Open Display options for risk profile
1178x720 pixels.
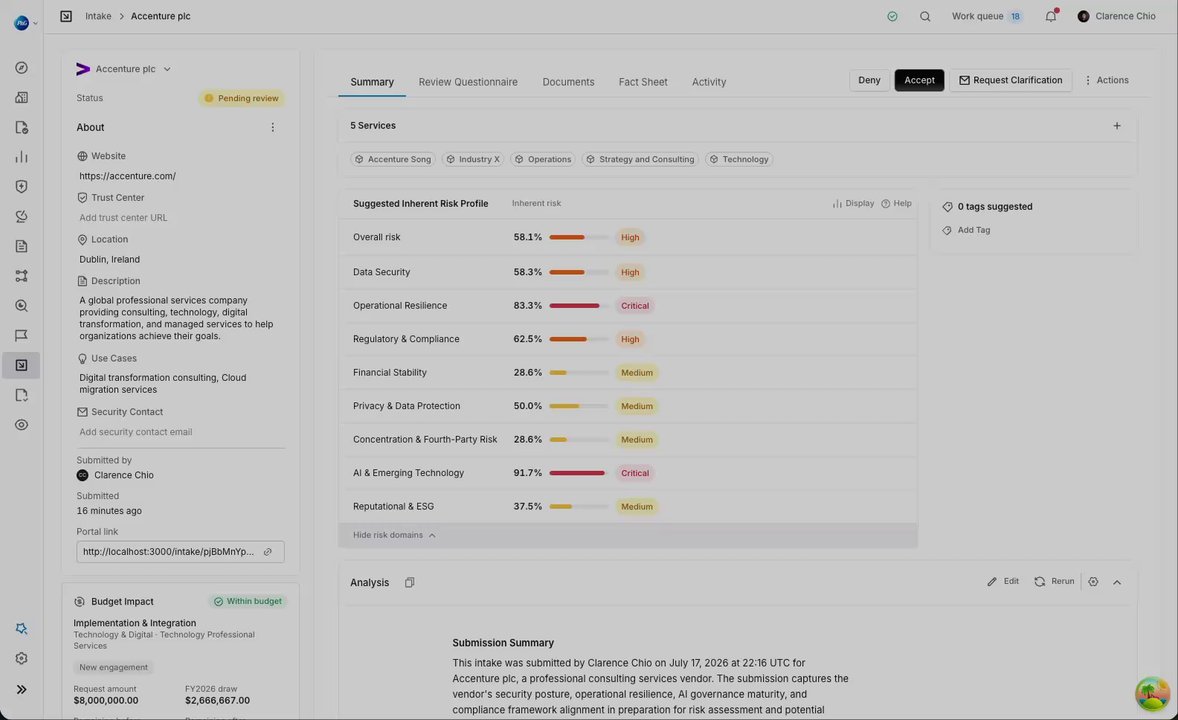(853, 204)
